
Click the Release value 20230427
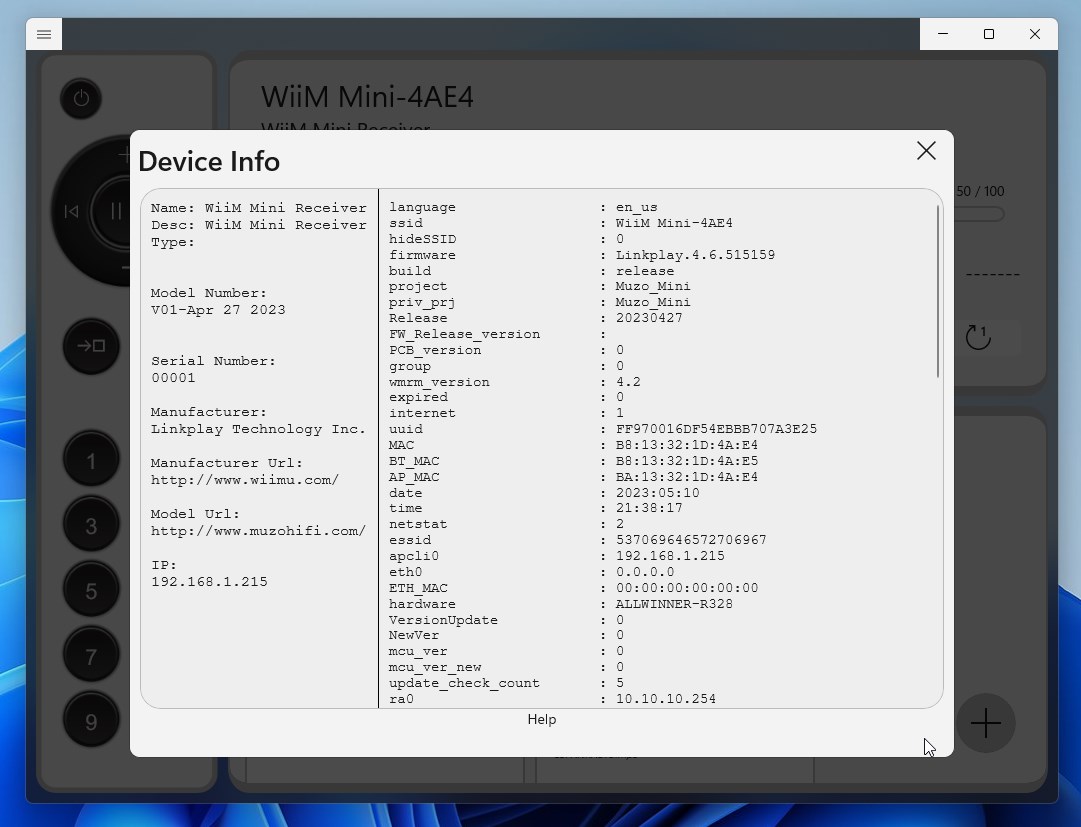pyautogui.click(x=649, y=318)
